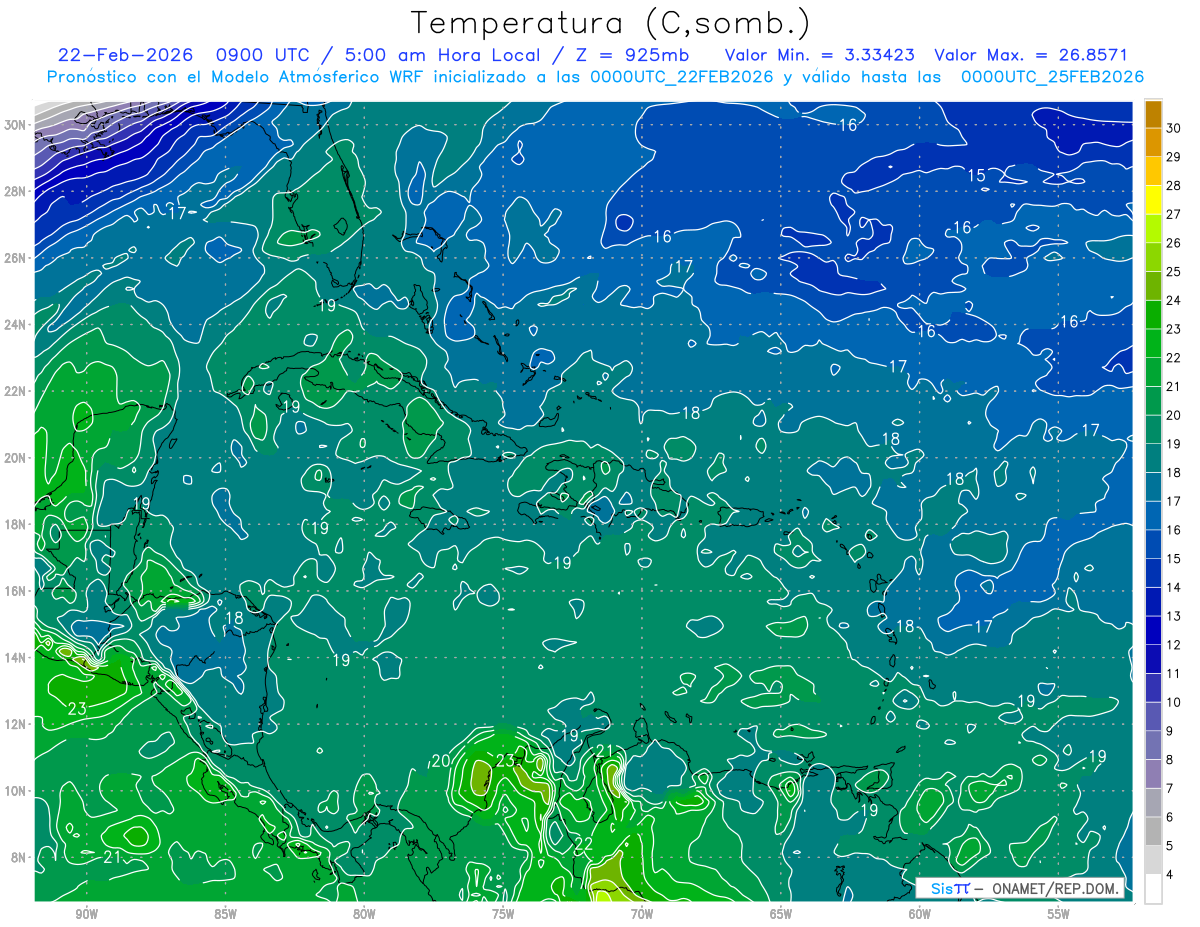Click latitude axis label "16N"
This screenshot has width=1200, height=927.
click(15, 591)
